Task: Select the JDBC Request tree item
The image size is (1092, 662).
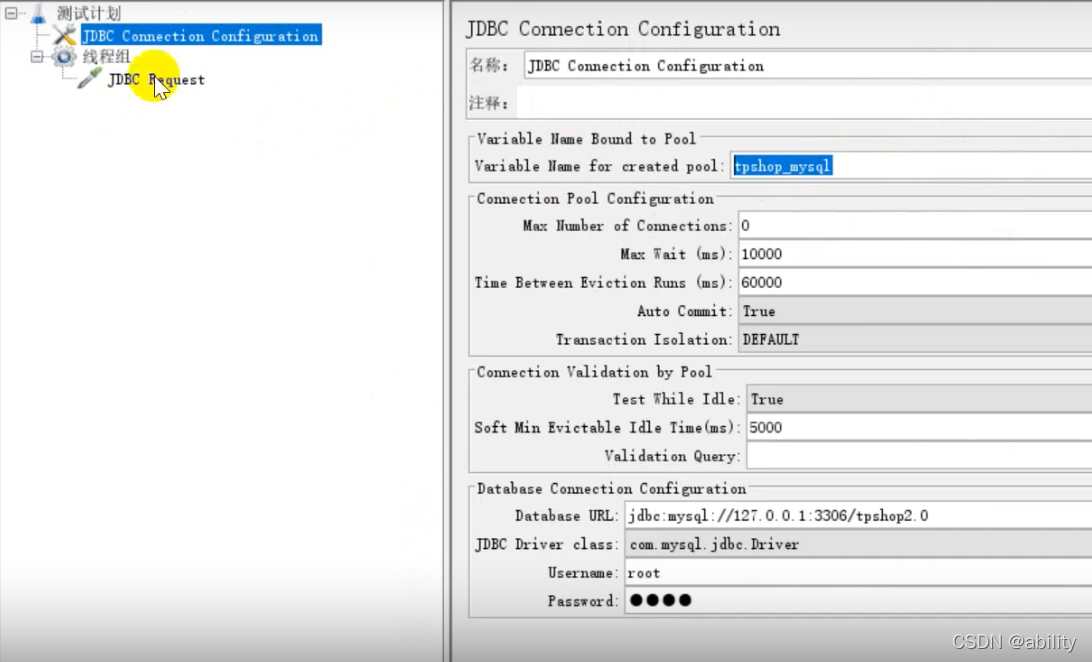Action: 157,79
